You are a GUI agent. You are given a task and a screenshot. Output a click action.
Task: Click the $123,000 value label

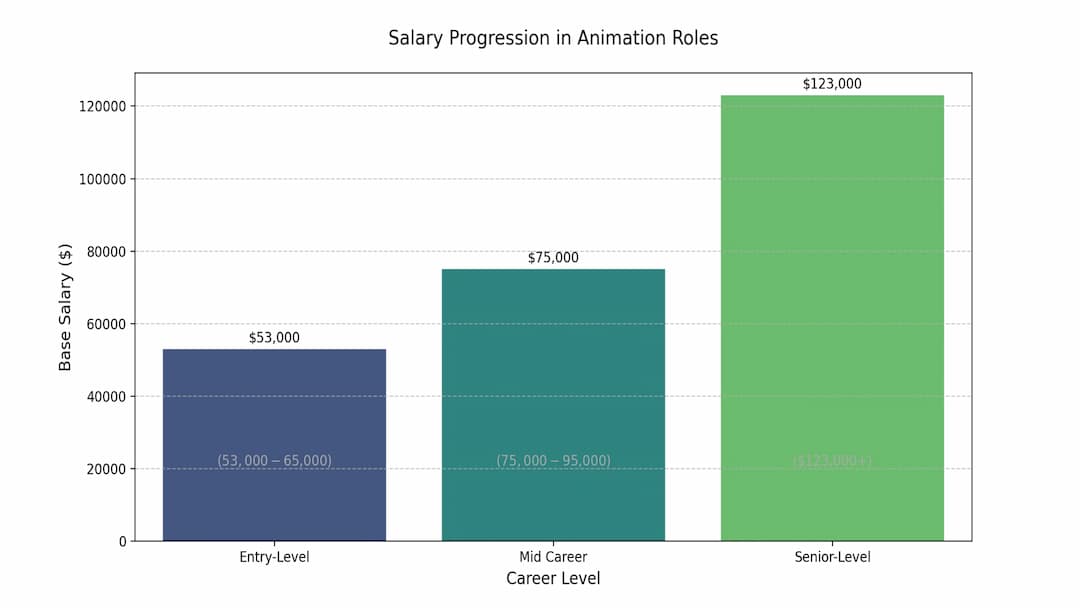coord(832,84)
